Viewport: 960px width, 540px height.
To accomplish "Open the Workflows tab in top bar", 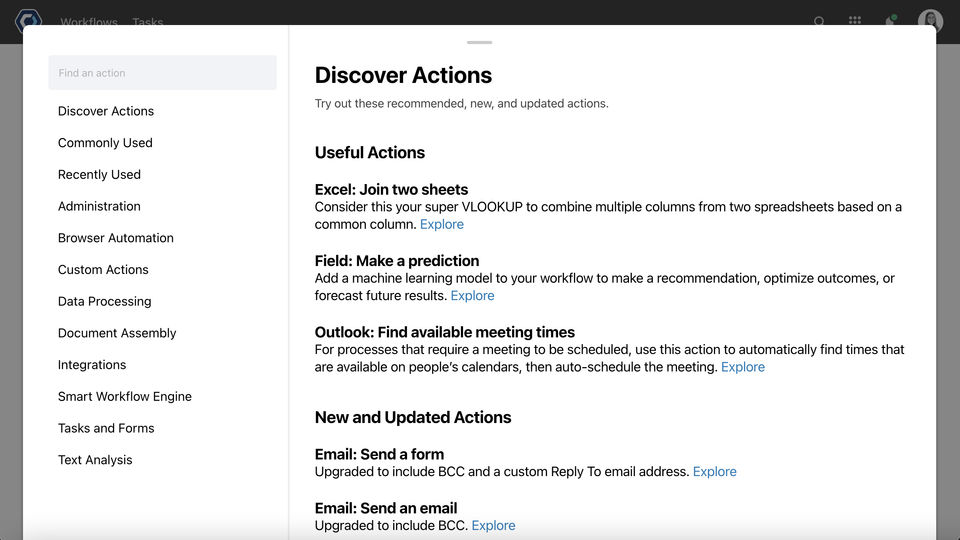I will [x=89, y=21].
